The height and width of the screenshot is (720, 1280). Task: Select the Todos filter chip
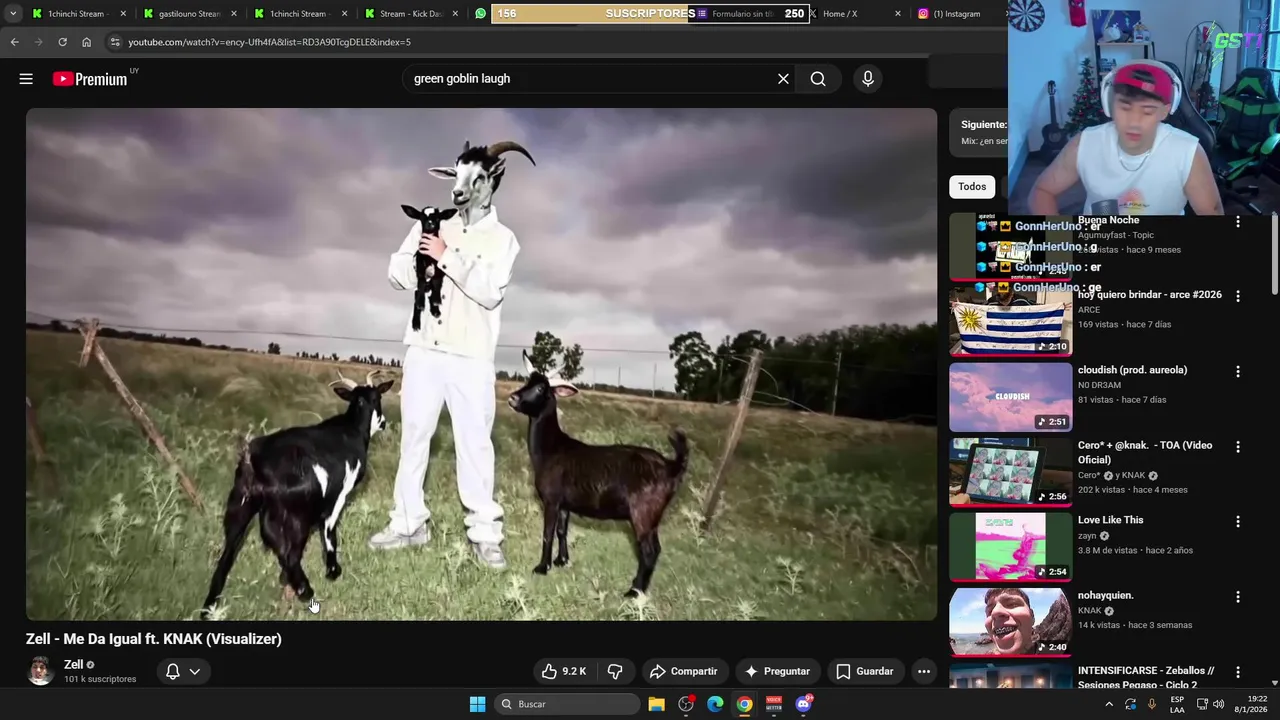972,187
